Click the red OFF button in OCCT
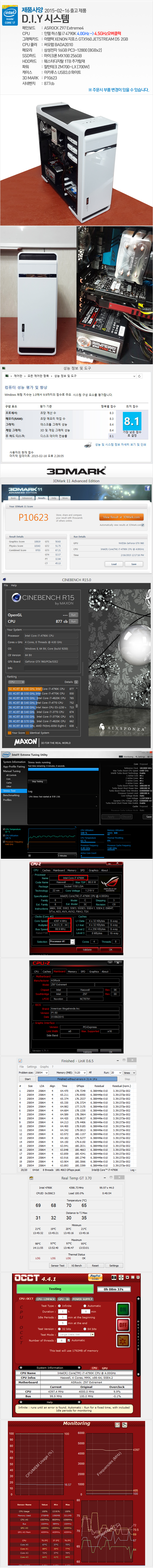Viewport: 153px width, 1568px height. [123, 1325]
